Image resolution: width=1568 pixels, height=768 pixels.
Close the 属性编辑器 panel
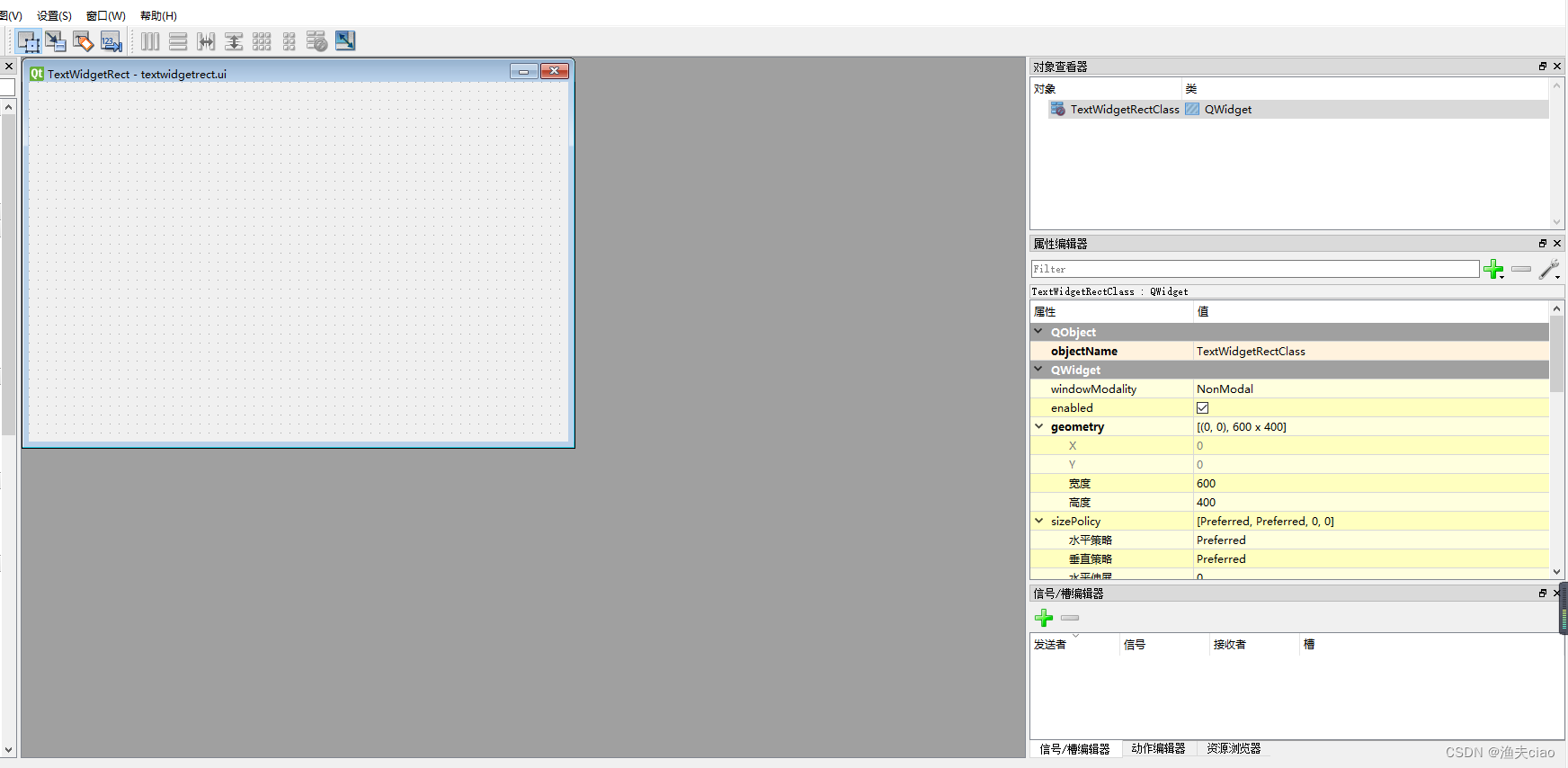point(1557,244)
